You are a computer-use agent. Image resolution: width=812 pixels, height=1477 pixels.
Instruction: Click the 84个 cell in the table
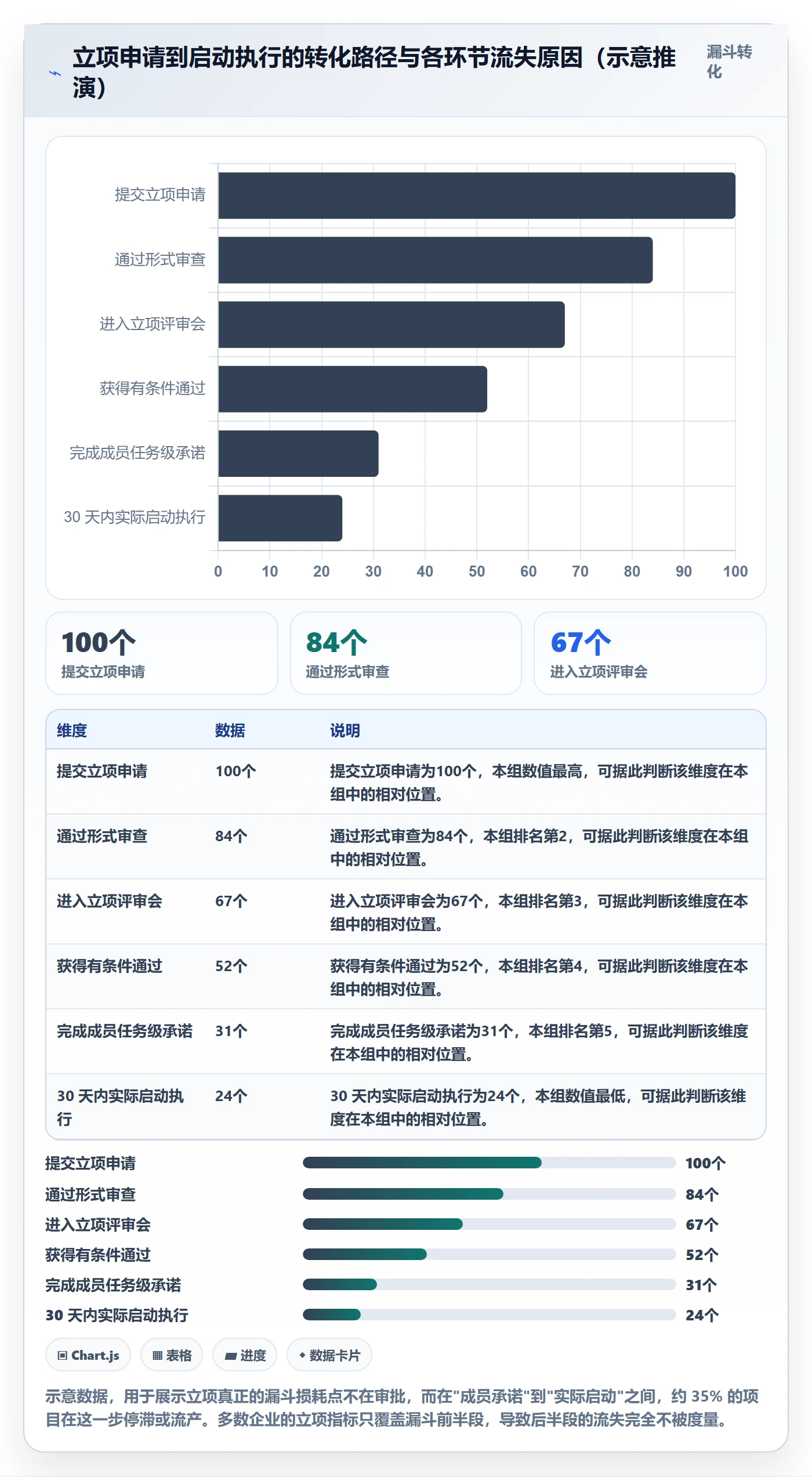[x=231, y=836]
